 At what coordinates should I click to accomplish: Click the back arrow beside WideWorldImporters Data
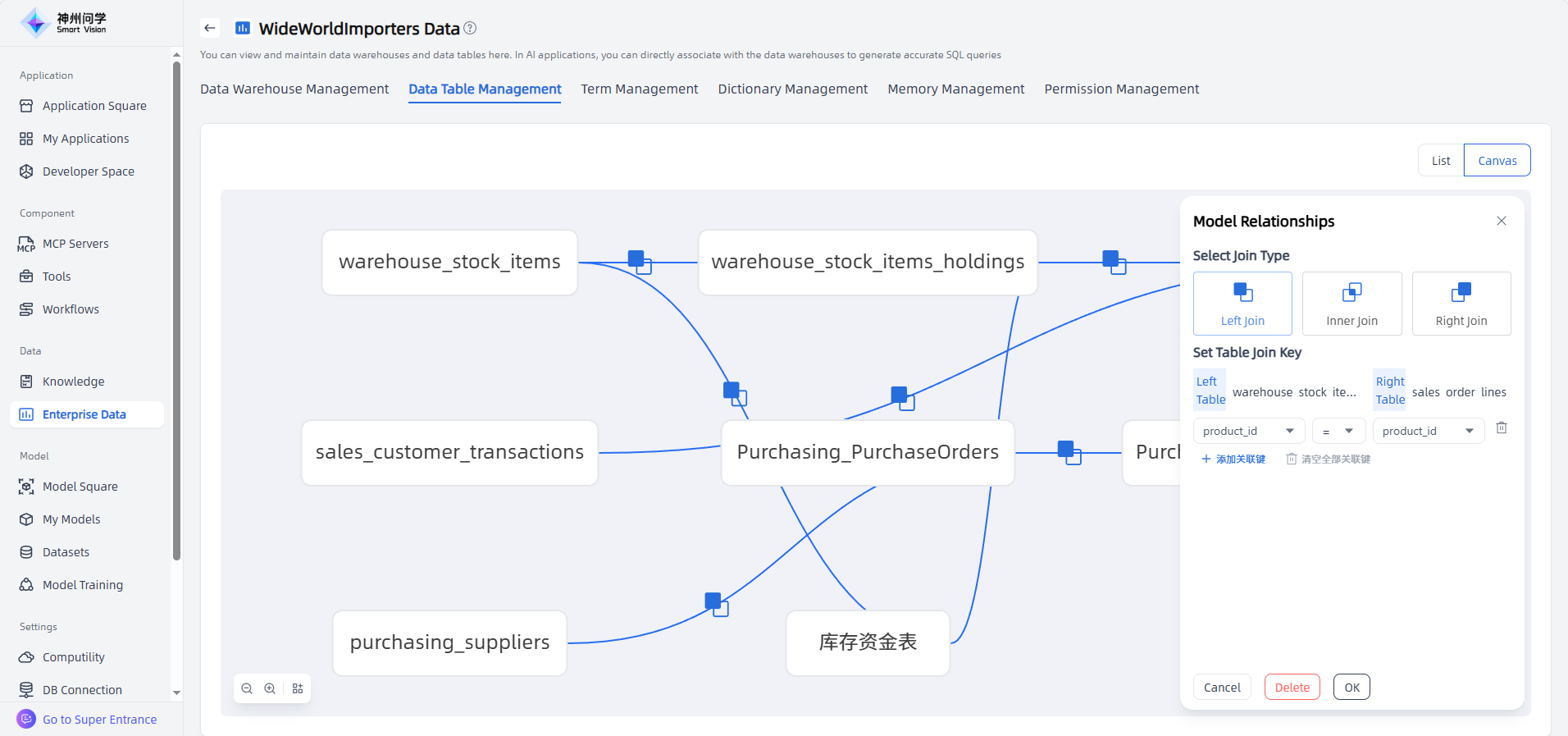click(210, 28)
